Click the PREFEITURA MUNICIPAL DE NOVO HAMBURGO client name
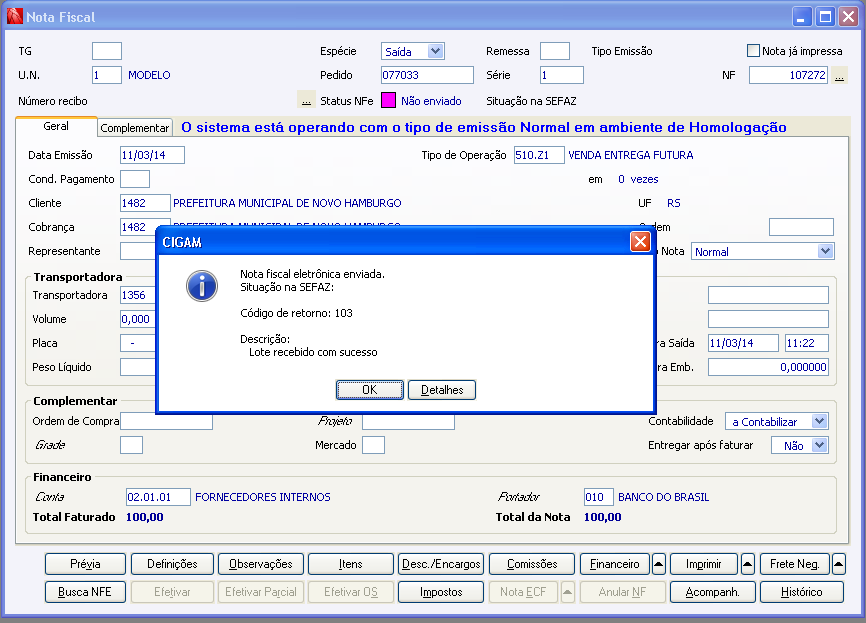 click(287, 203)
